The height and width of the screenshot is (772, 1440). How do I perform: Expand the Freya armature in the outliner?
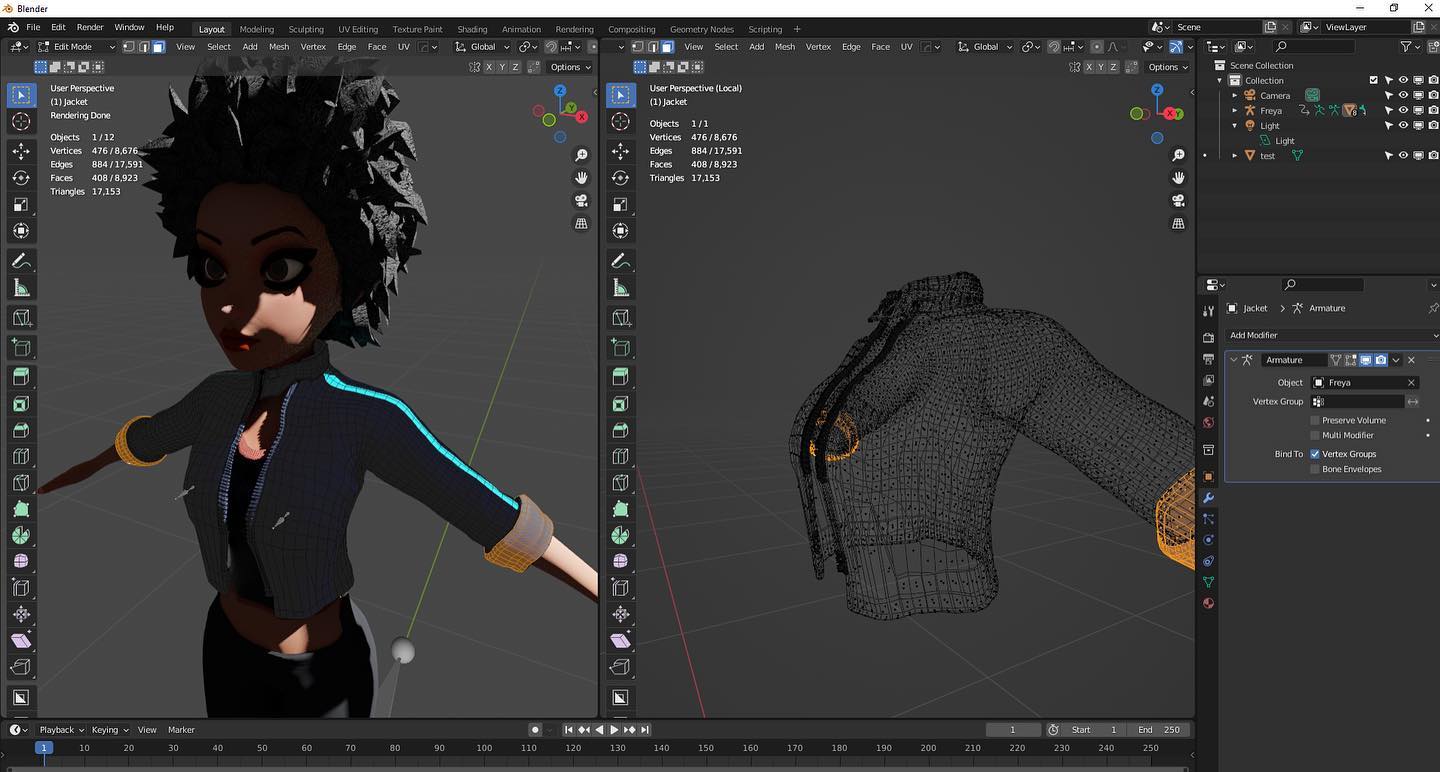[x=1235, y=111]
